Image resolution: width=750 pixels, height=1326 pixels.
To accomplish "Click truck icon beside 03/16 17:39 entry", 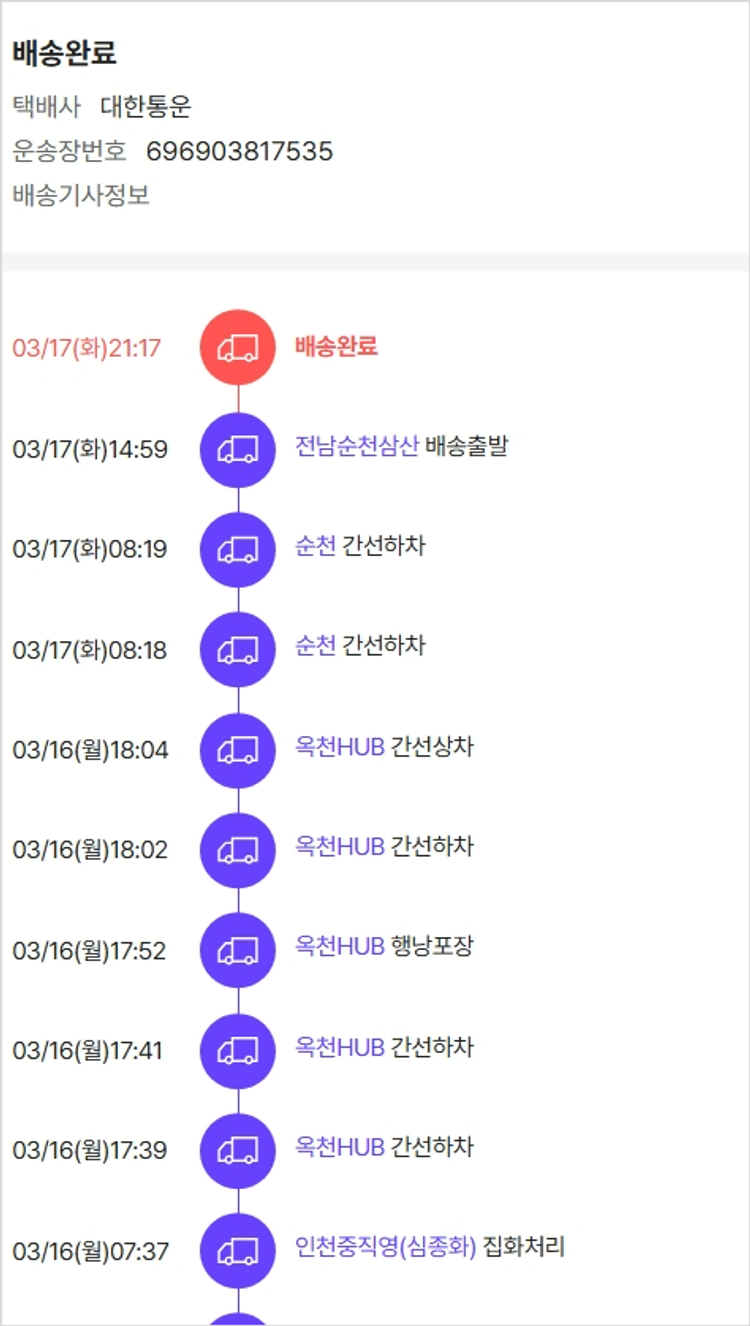I will [x=238, y=1151].
